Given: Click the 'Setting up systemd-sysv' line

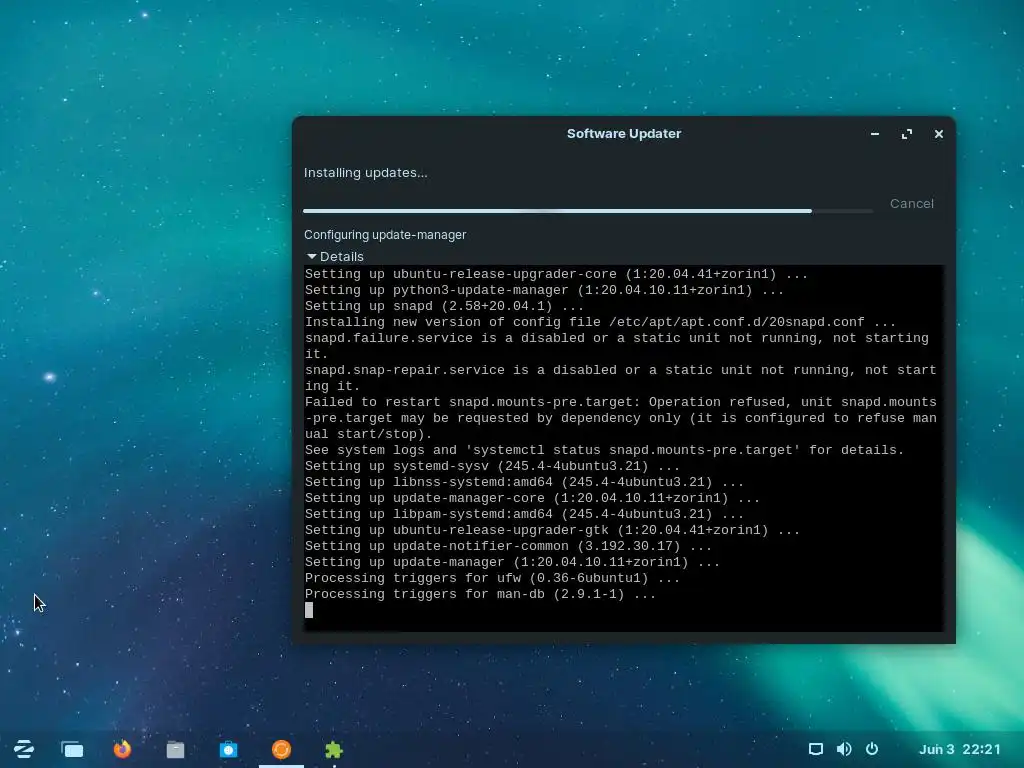Looking at the screenshot, I should point(492,466).
